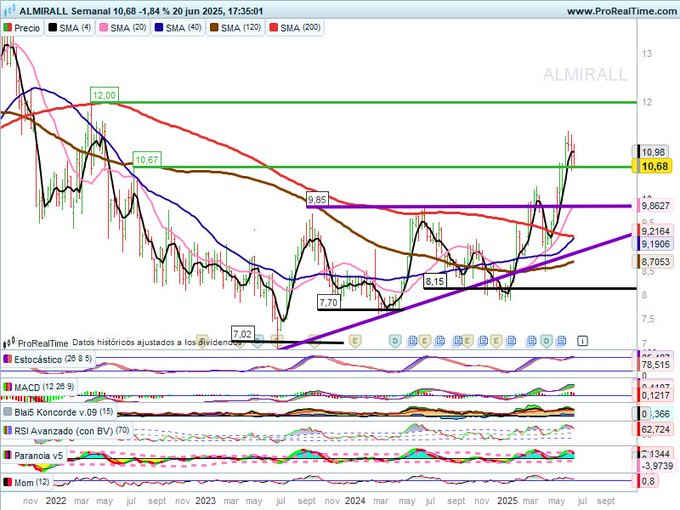Click the Paranoia v5 indicator icon
The image size is (680, 510).
point(7,456)
